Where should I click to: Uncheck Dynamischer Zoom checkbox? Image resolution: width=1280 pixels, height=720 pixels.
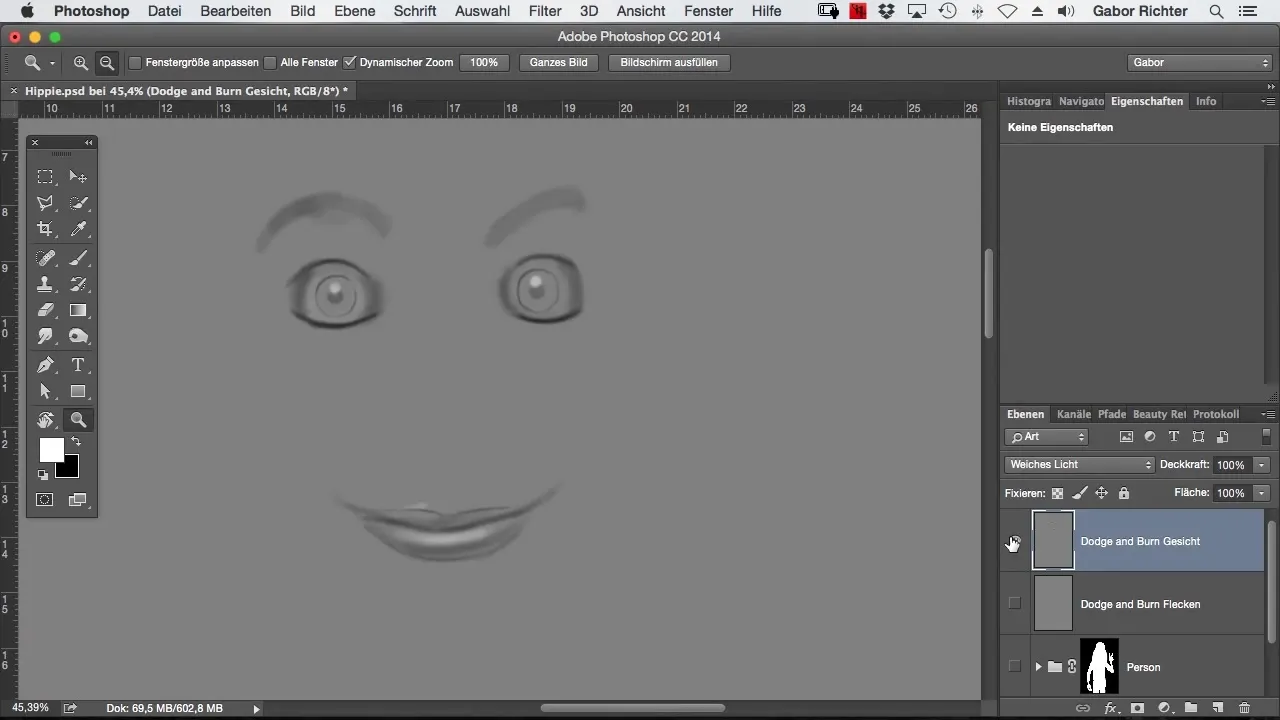point(349,62)
